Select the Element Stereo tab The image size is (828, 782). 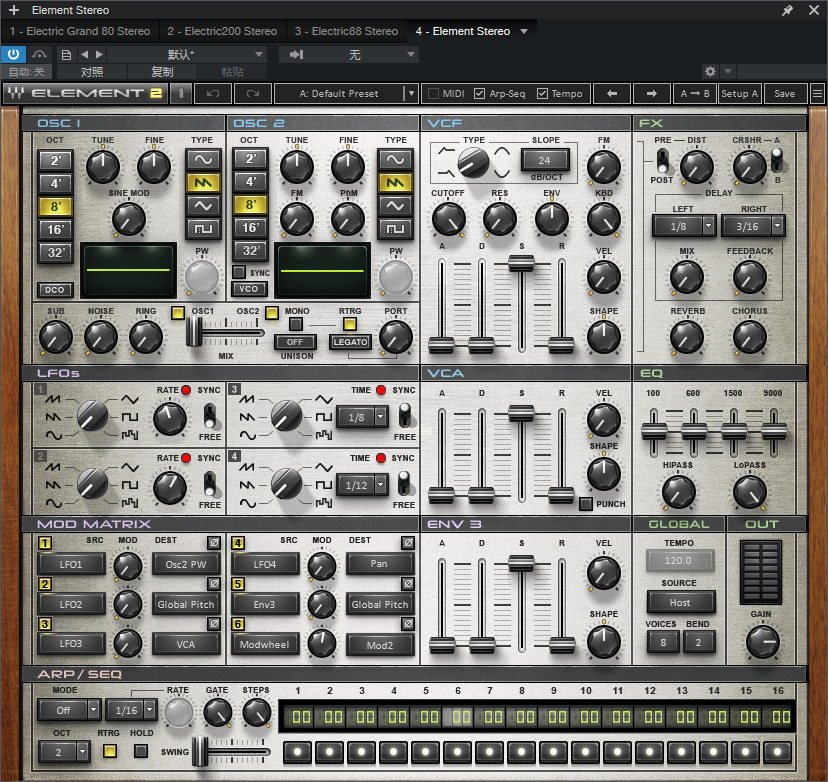(x=463, y=31)
